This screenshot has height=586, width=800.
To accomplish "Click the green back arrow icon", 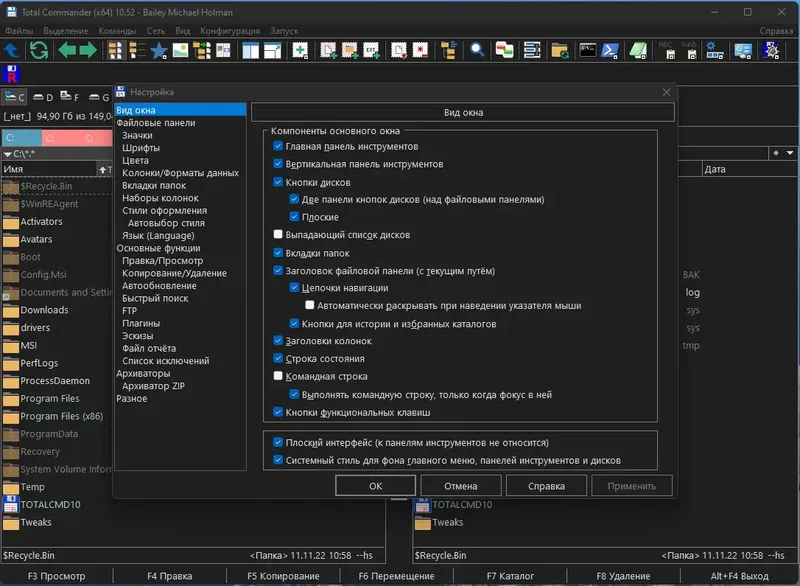I will coord(65,50).
